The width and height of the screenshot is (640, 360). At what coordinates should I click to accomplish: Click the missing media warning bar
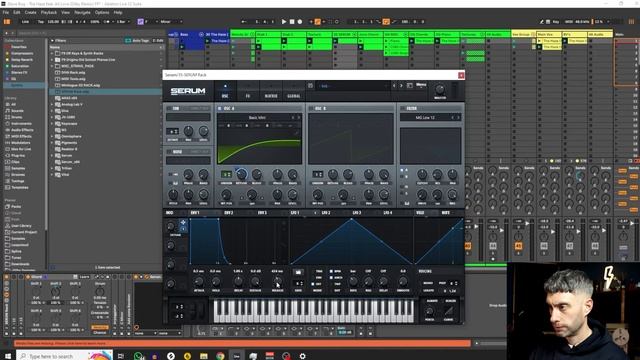tap(242, 344)
